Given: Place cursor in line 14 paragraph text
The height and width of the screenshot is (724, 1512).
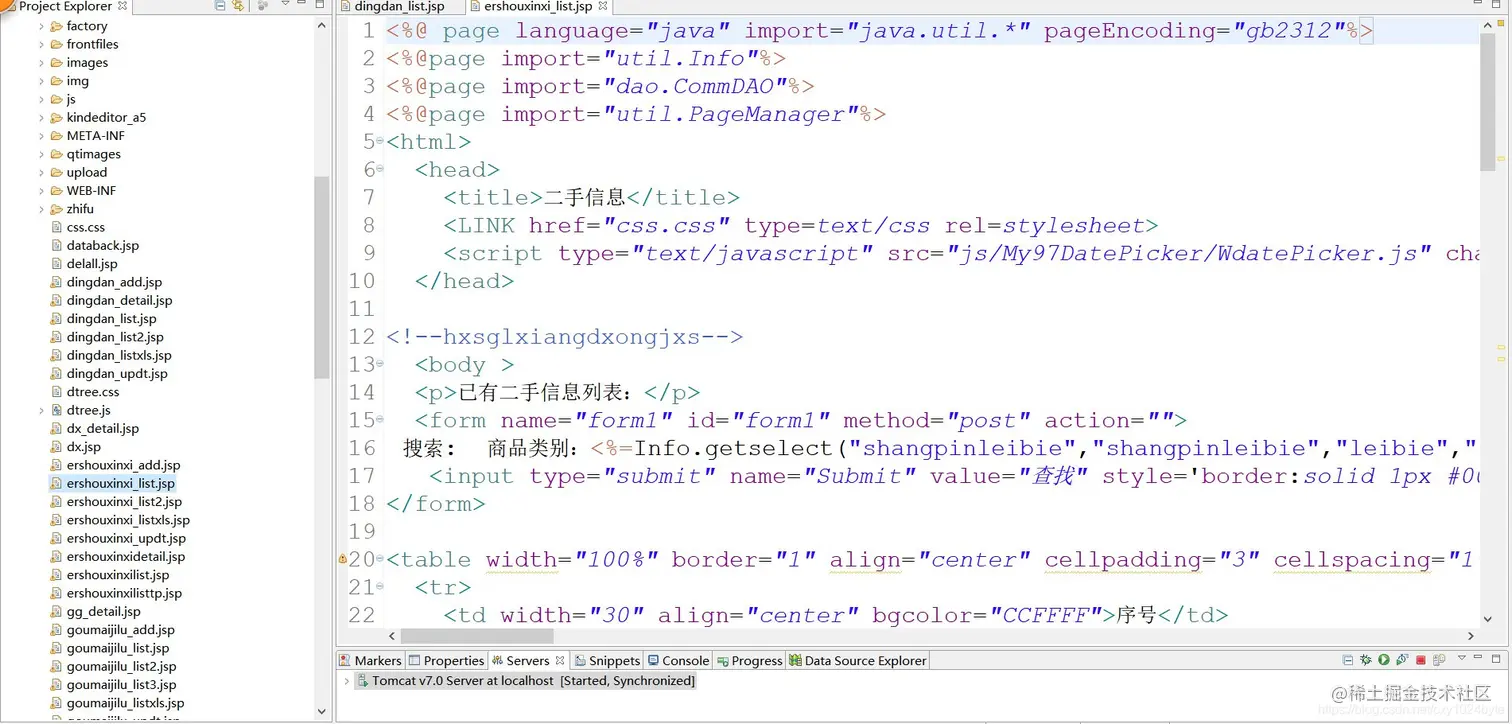Looking at the screenshot, I should (551, 392).
